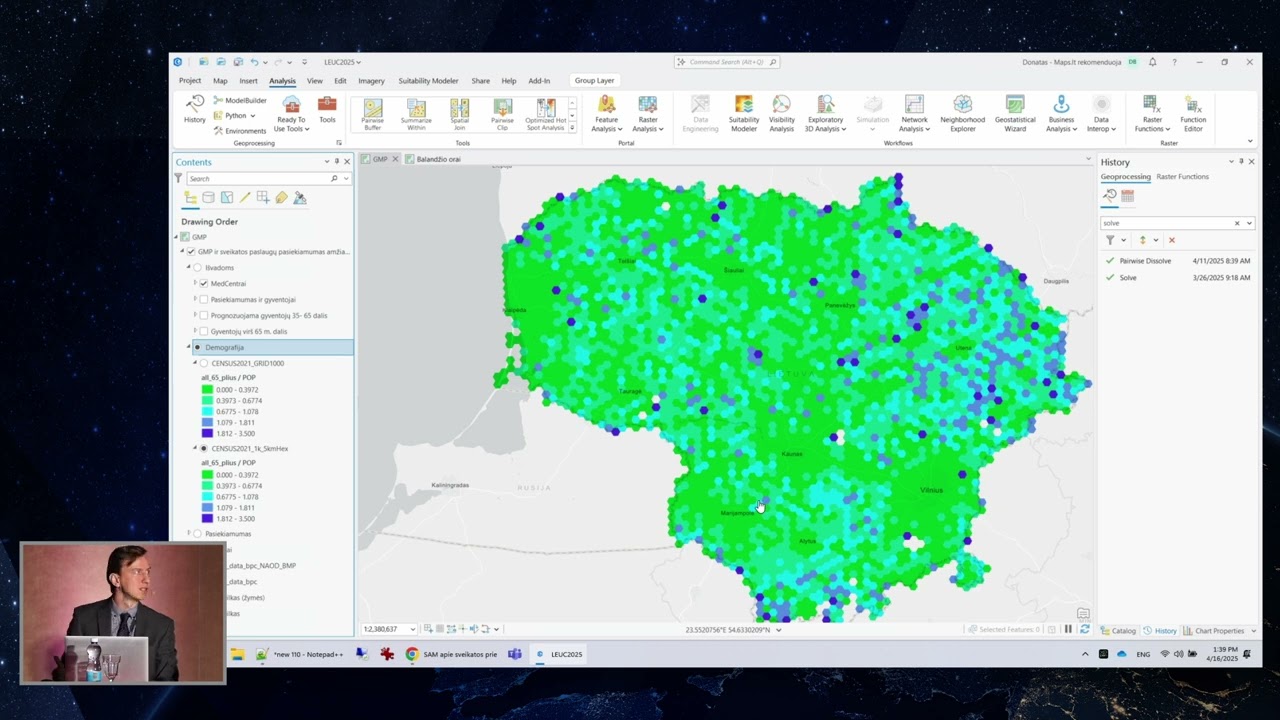Check the Pasiekiamumas ir gyventojai layer
Screen dimensions: 1280x720
pos(204,299)
